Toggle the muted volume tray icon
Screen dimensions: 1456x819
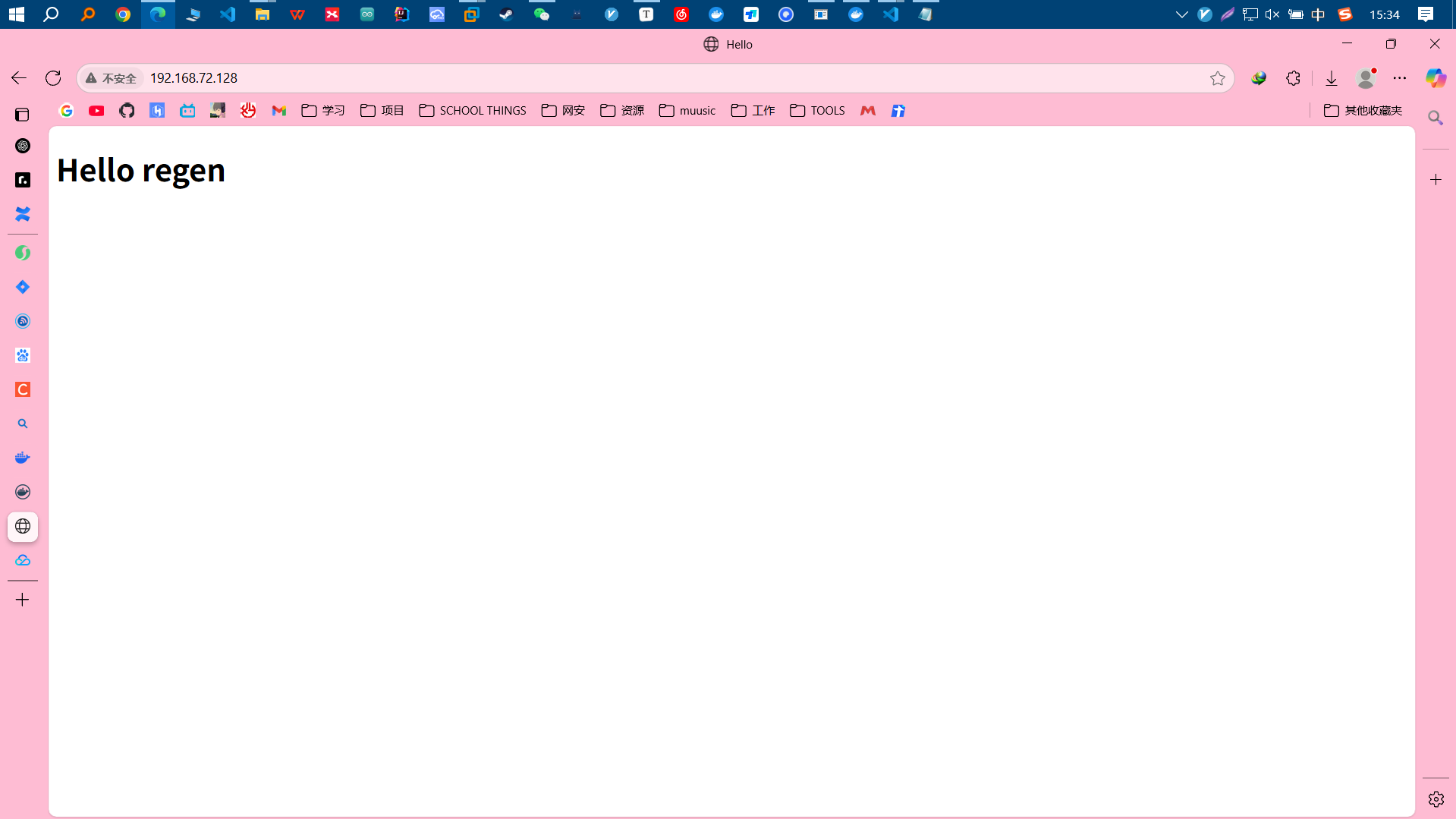[1272, 14]
